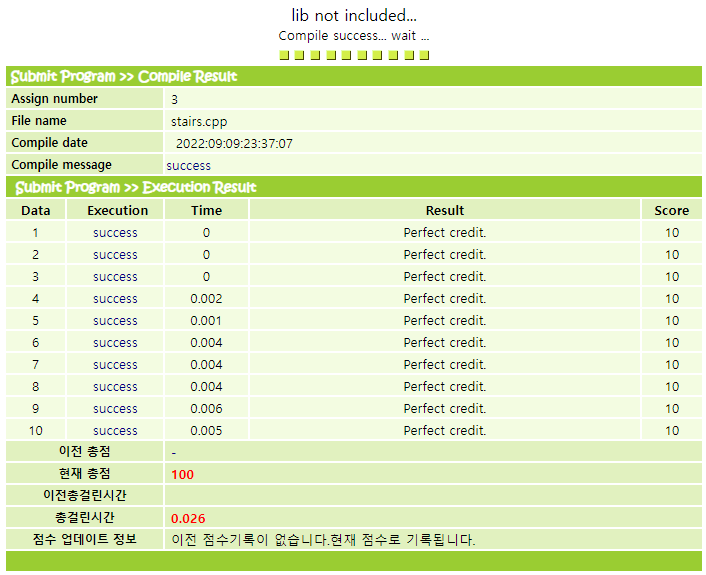Click 'success' in data row 5
The image size is (706, 575).
[x=115, y=321]
